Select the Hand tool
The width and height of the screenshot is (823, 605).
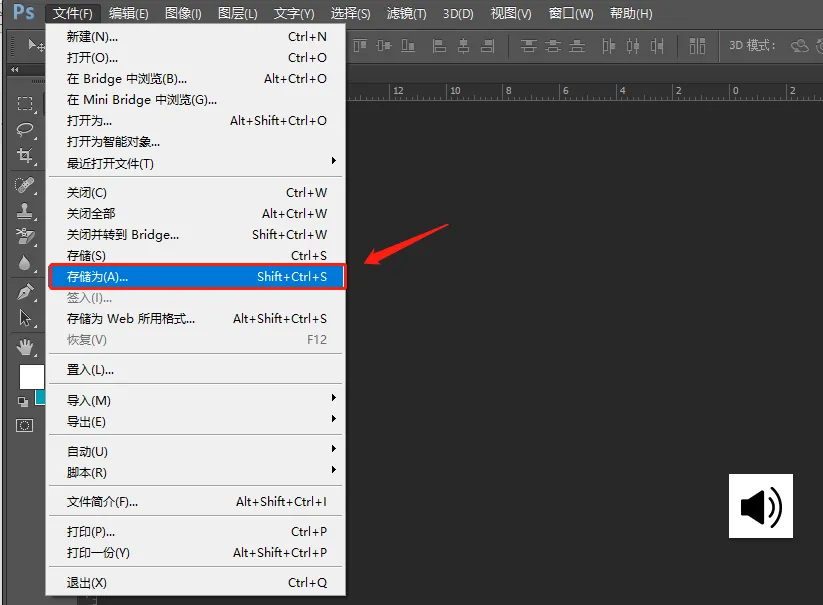(x=25, y=347)
